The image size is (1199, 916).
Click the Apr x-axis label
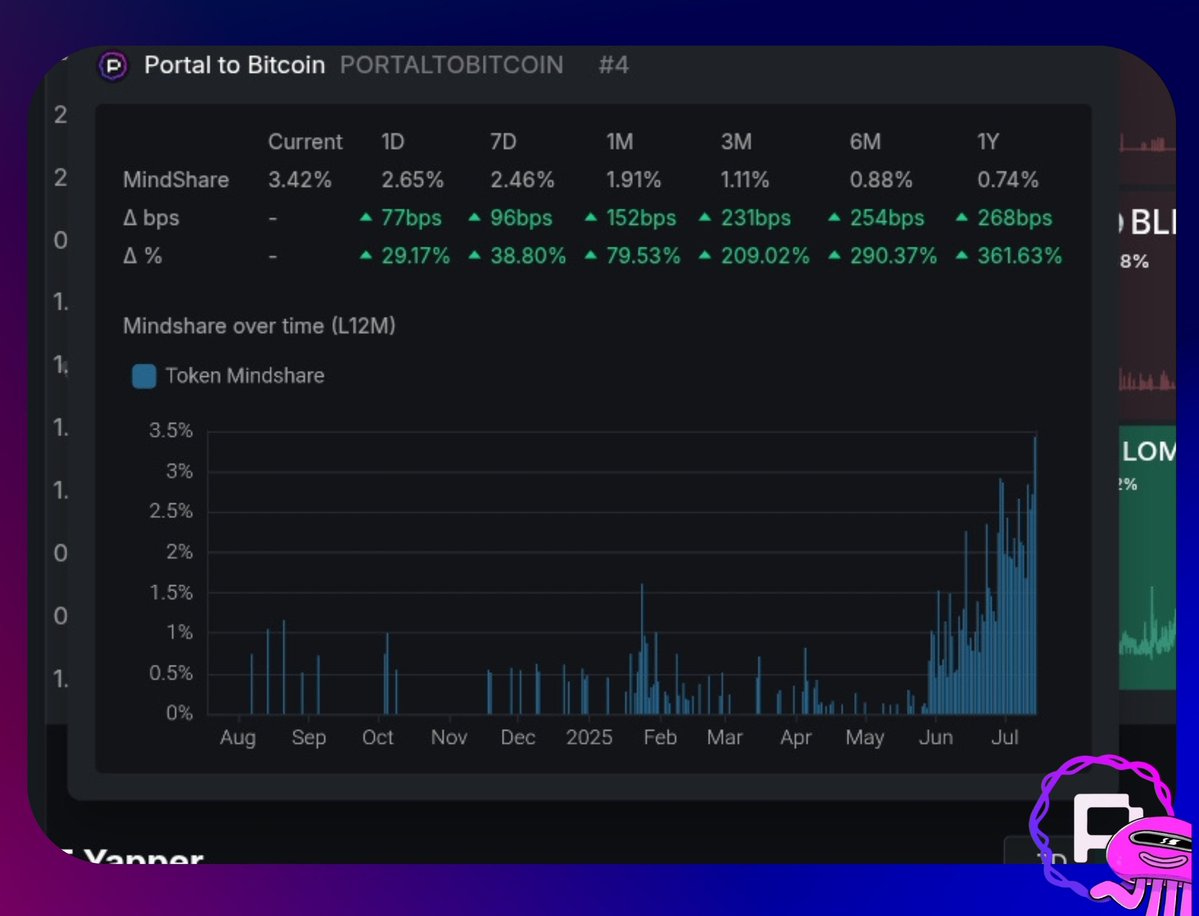pyautogui.click(x=796, y=738)
